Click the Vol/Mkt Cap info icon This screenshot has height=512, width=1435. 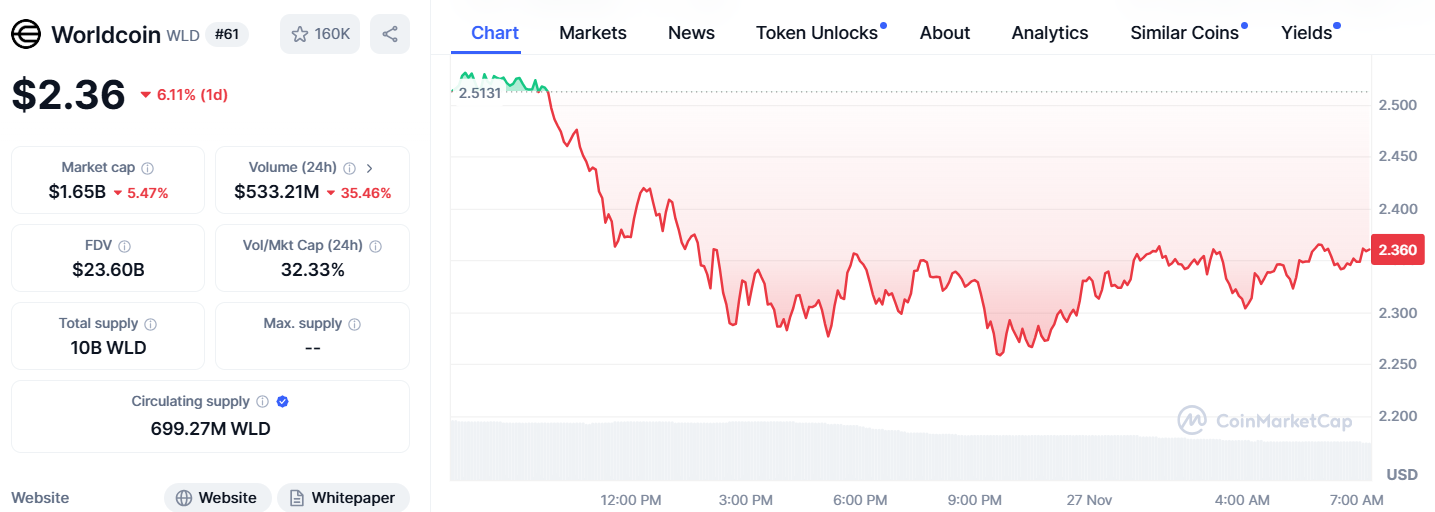(x=375, y=246)
